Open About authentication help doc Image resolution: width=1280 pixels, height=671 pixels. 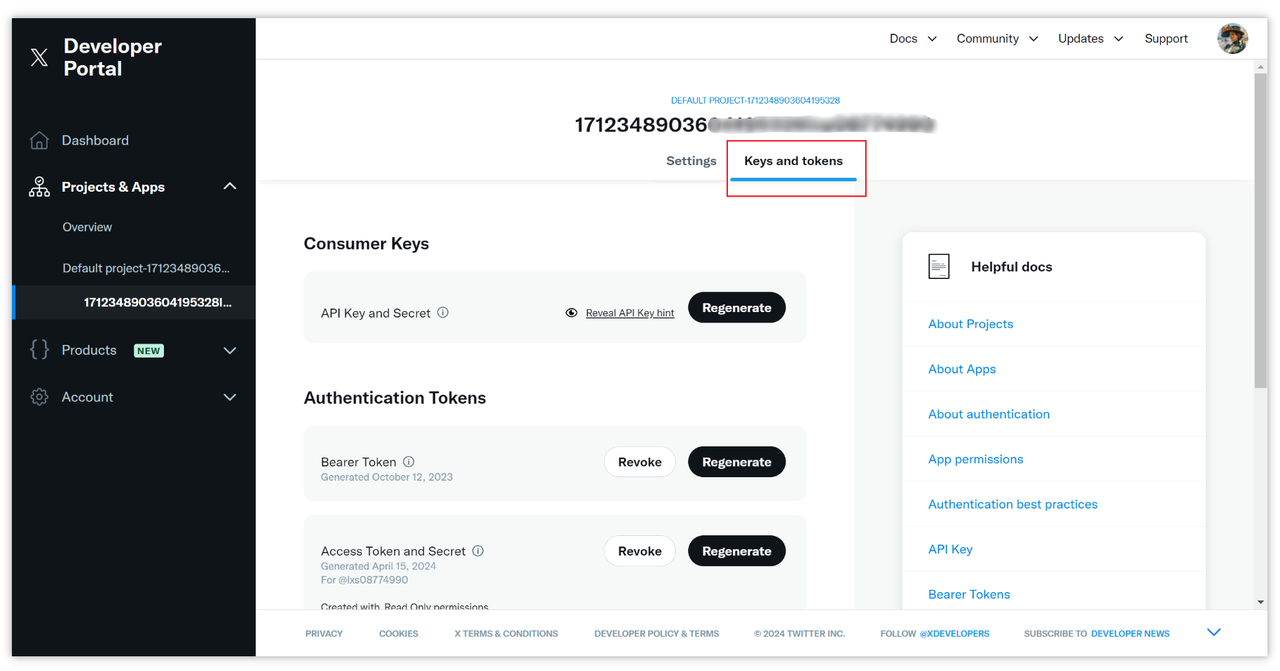tap(989, 414)
